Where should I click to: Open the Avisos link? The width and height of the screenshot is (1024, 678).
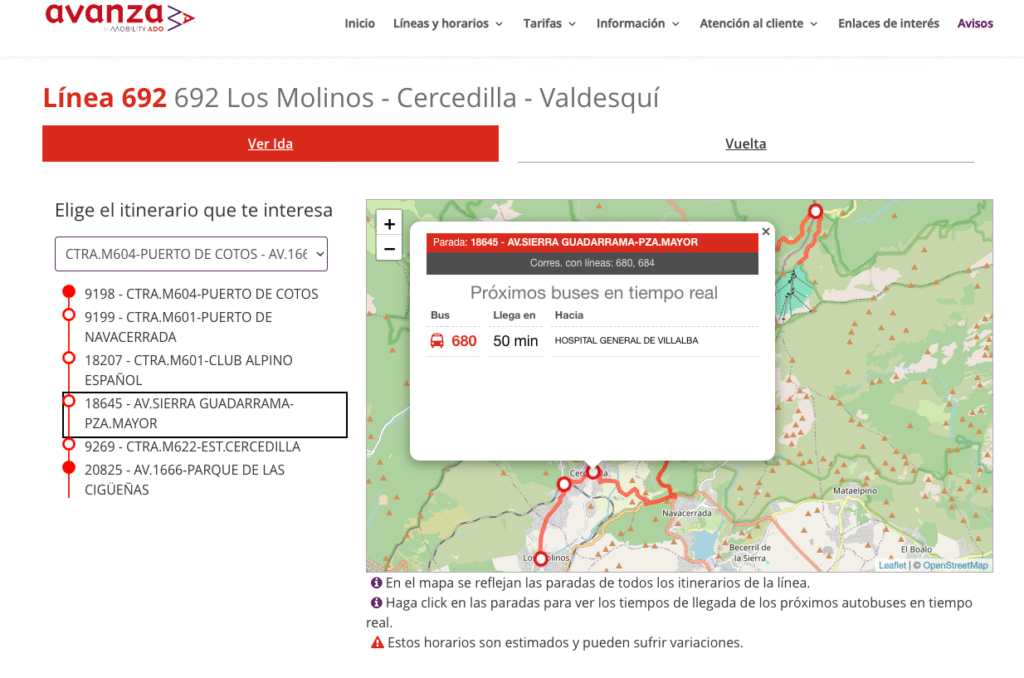(975, 24)
